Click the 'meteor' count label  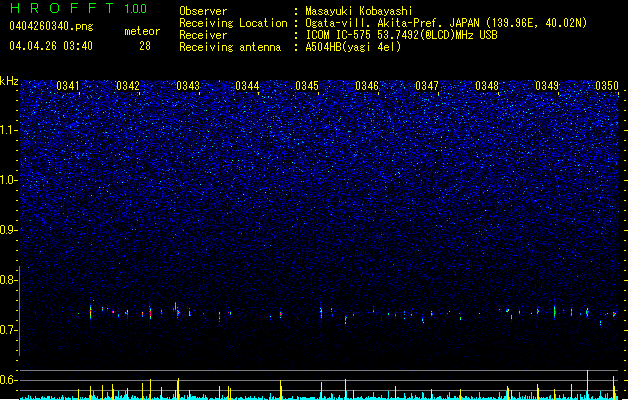point(142,31)
